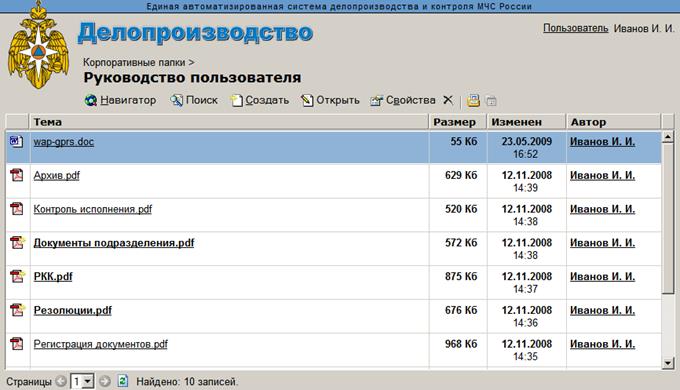Click the 23.05.2009 16:52 date cell
The width and height of the screenshot is (680, 390).
pos(526,147)
